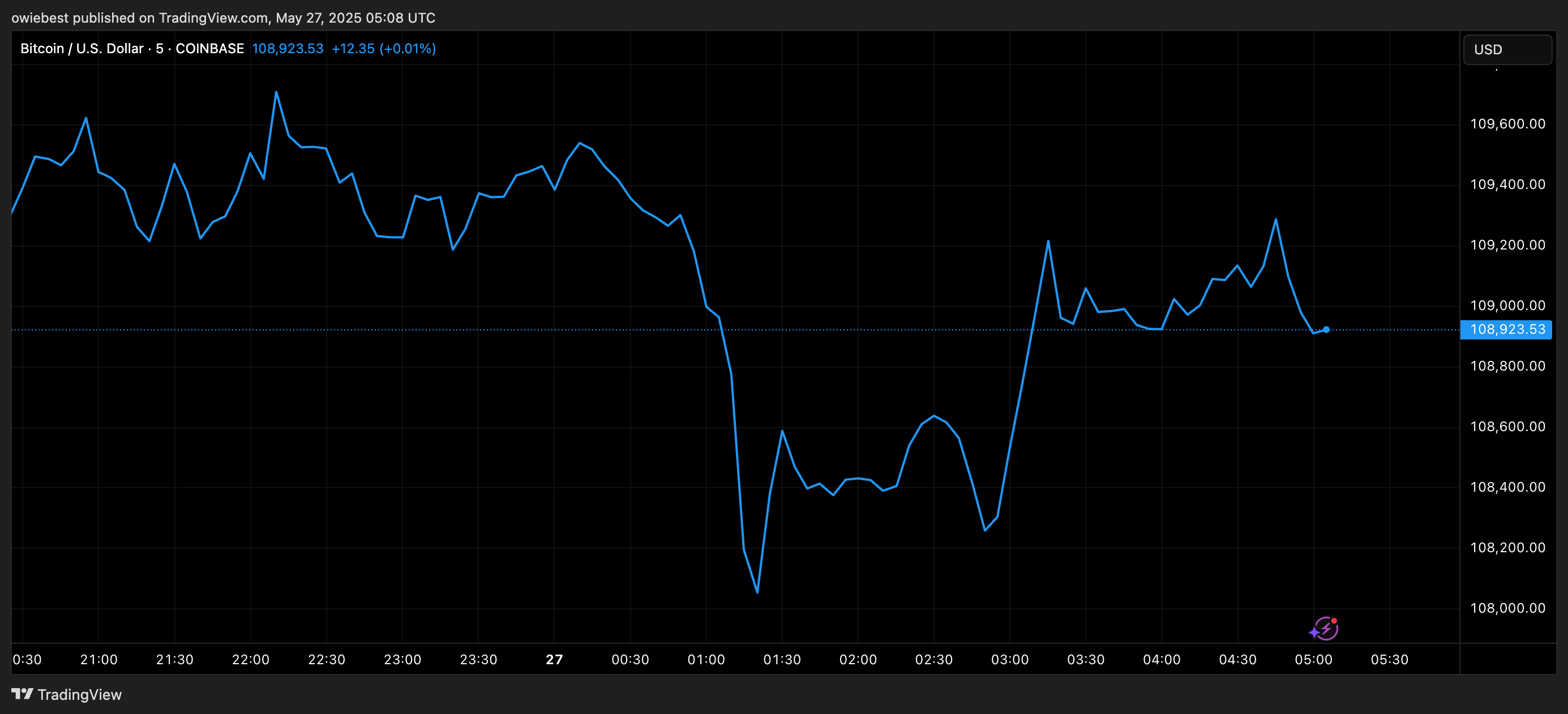The image size is (1568, 714).
Task: Click the 04:30 time axis label
Action: click(1237, 660)
